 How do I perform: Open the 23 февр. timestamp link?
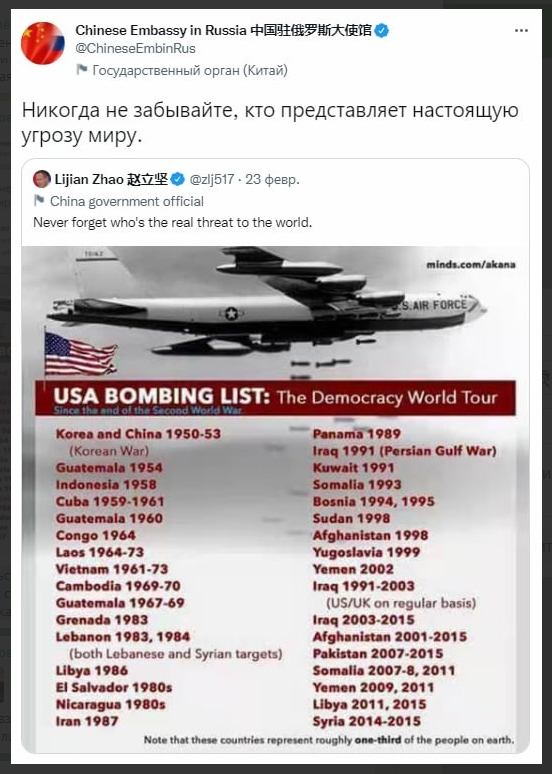coord(272,179)
